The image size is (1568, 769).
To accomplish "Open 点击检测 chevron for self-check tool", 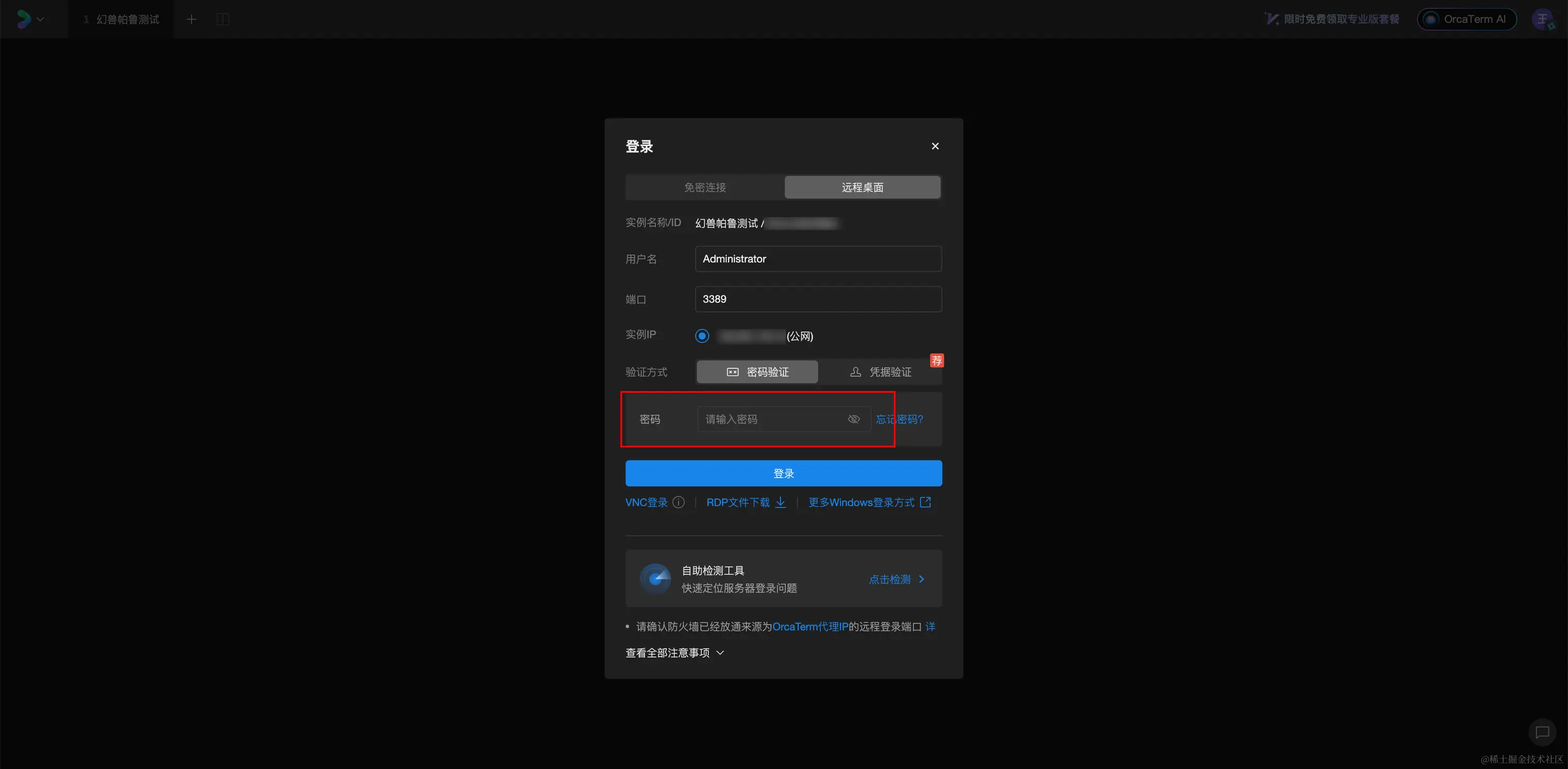I will pyautogui.click(x=921, y=579).
